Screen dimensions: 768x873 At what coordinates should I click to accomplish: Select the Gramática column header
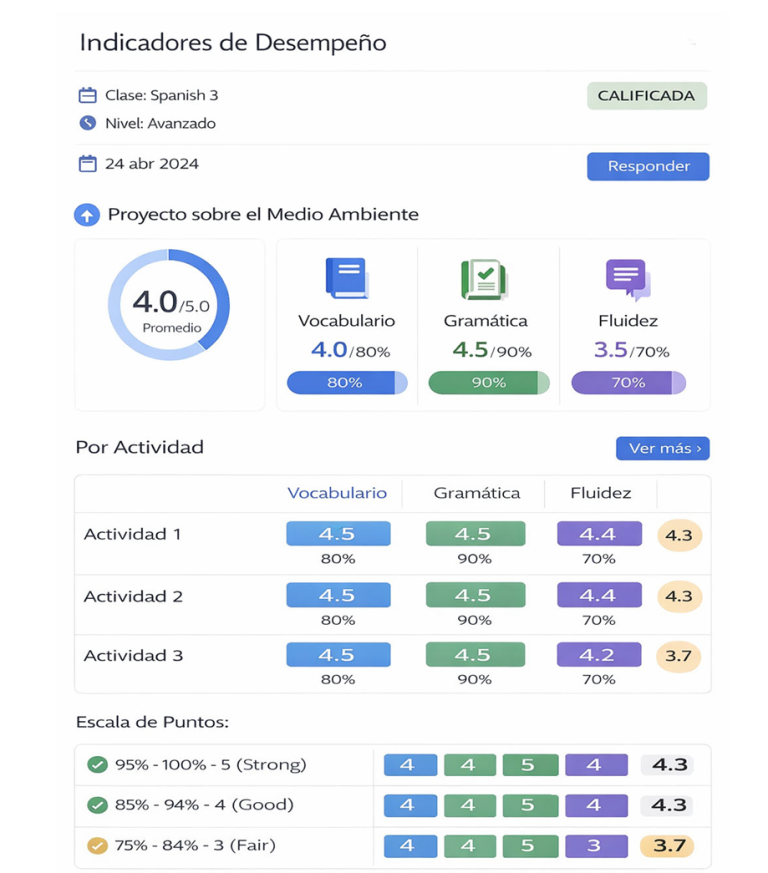[476, 493]
